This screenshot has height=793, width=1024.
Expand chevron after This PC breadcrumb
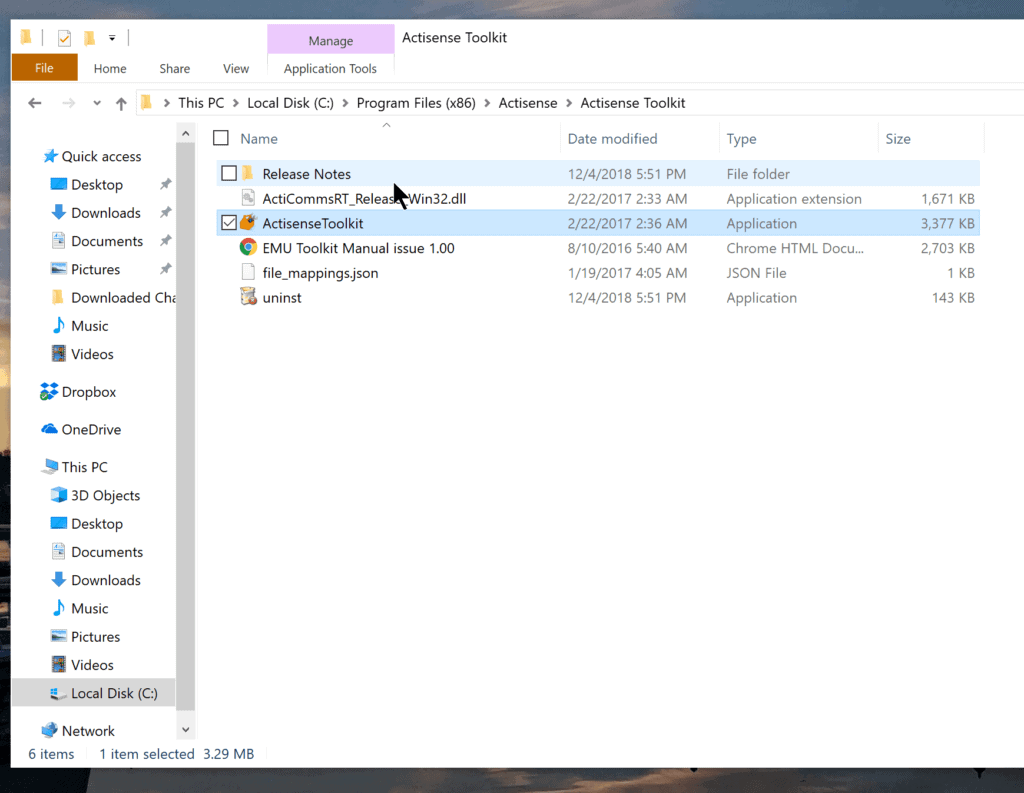click(236, 103)
